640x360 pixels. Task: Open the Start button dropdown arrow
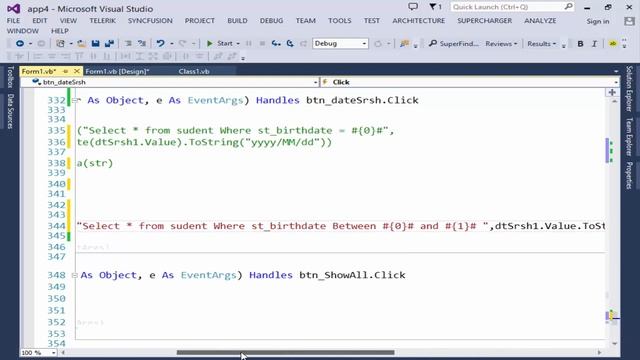(238, 43)
